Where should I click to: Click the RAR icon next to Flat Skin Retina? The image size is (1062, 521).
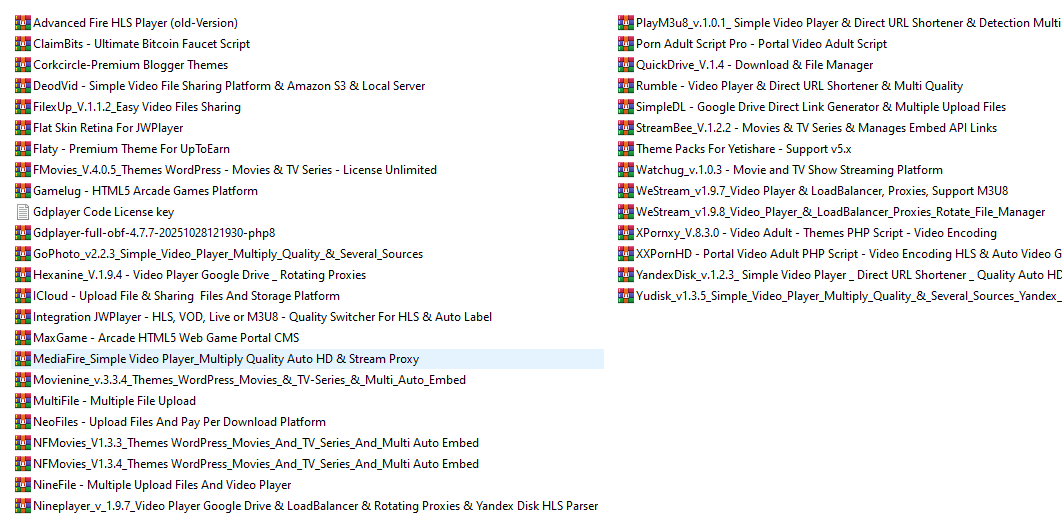[23, 128]
